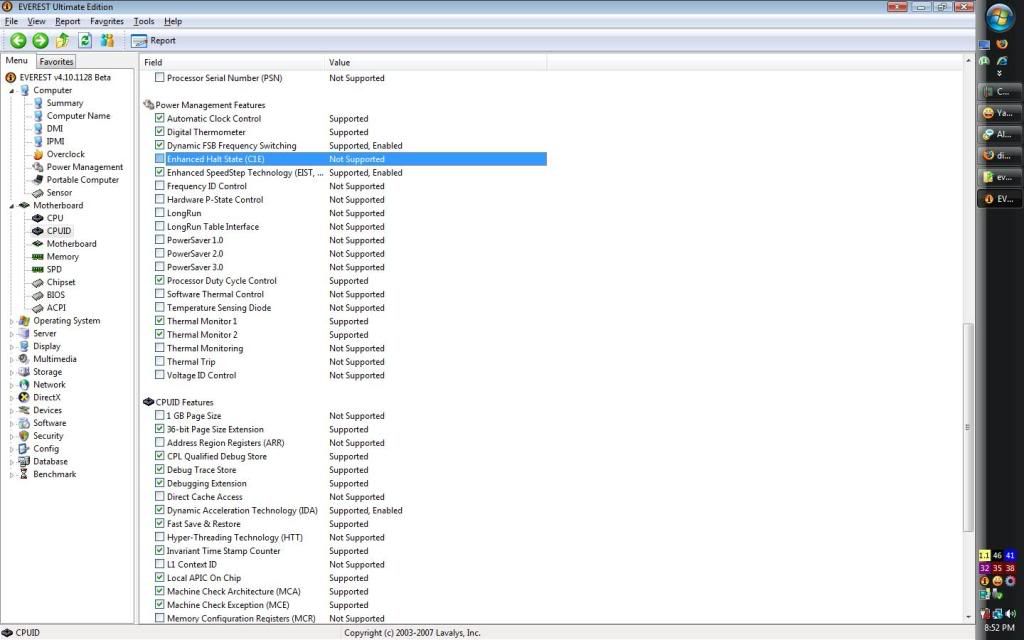
Task: Open the EV... EVEREST taskbar button
Action: point(999,199)
